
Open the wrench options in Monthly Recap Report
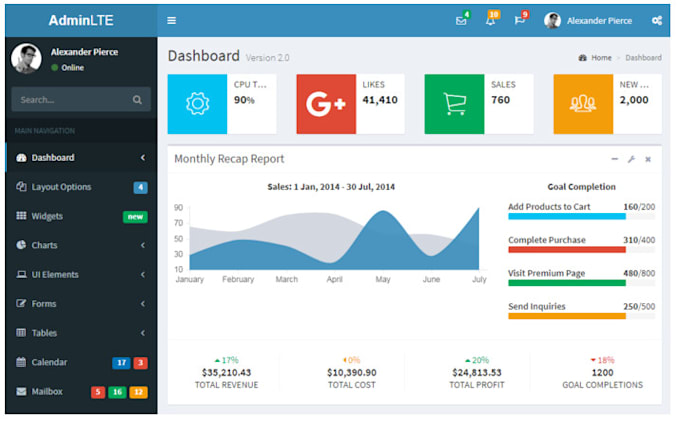click(631, 159)
